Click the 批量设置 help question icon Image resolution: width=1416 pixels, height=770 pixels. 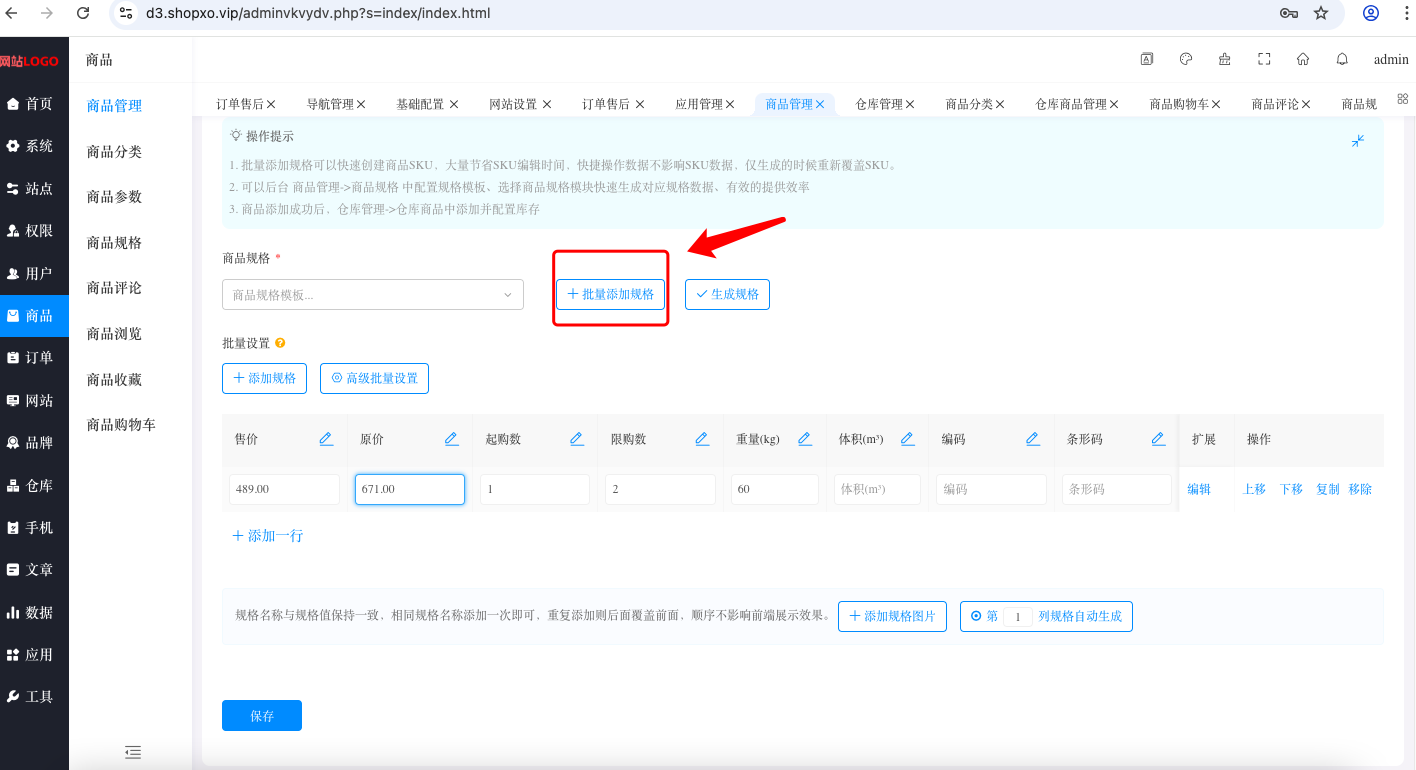coord(280,343)
